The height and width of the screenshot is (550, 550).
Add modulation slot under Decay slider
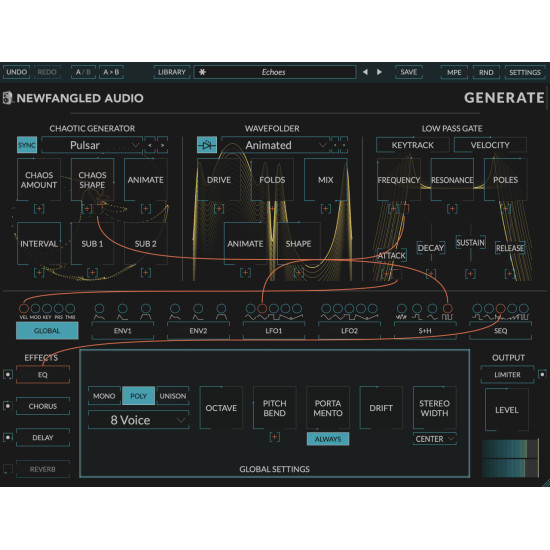point(431,274)
